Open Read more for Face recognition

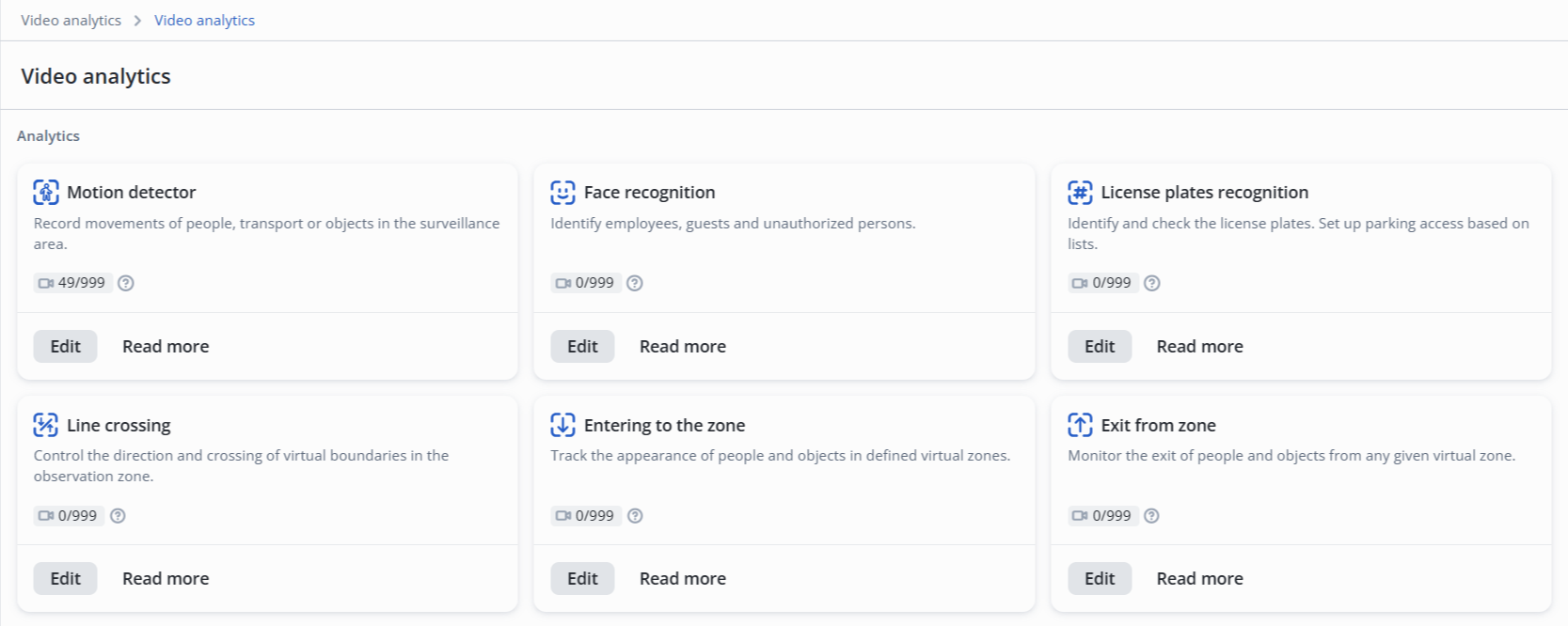click(x=682, y=346)
